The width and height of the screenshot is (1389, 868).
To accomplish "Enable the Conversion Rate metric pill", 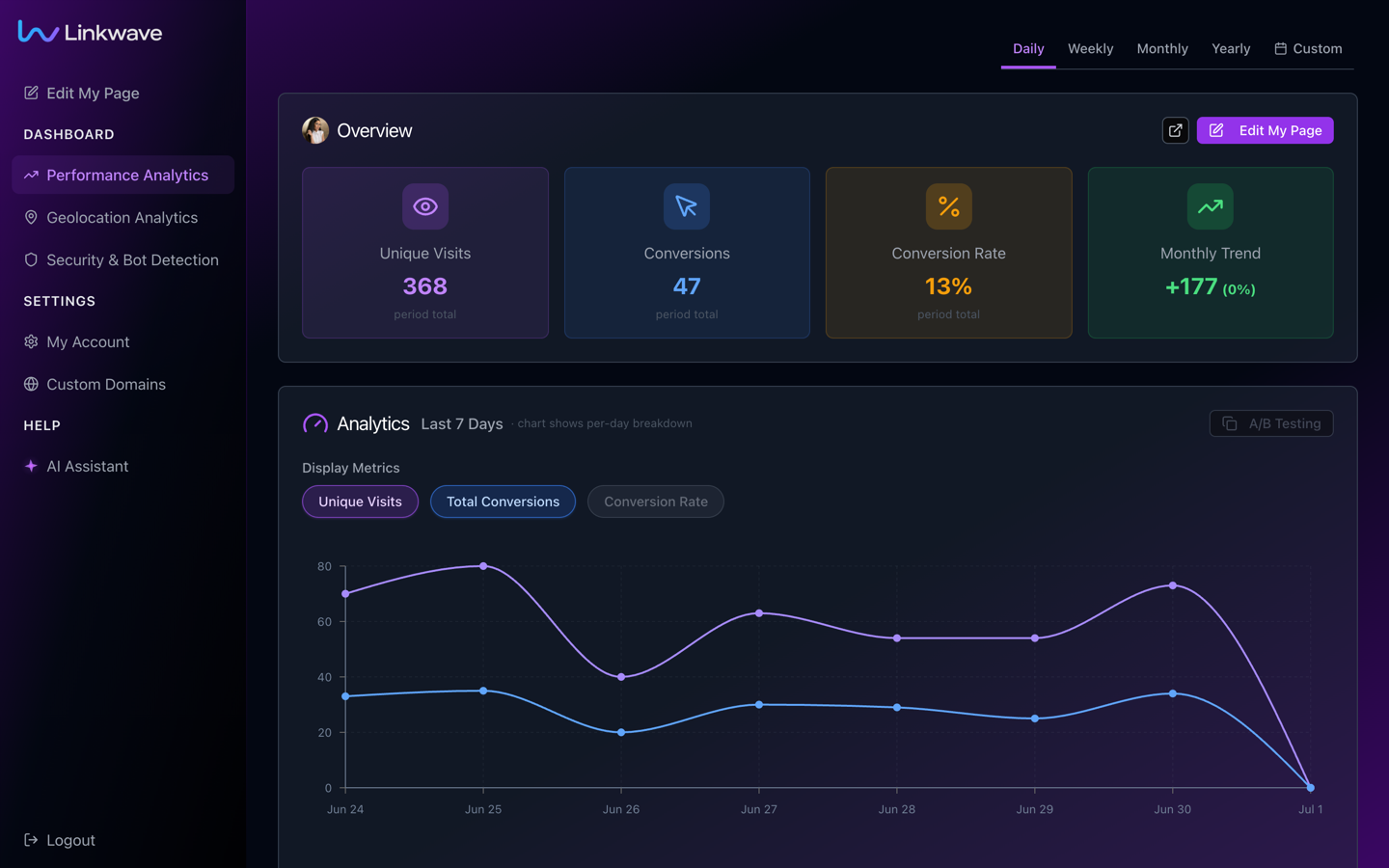I will [656, 502].
